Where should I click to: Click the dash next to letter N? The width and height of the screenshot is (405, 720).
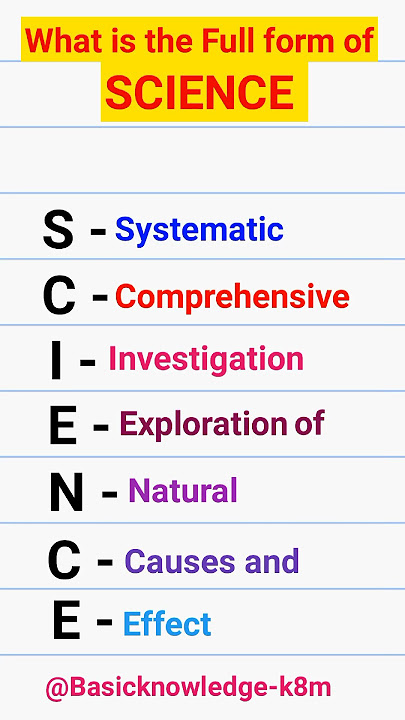pyautogui.click(x=109, y=494)
